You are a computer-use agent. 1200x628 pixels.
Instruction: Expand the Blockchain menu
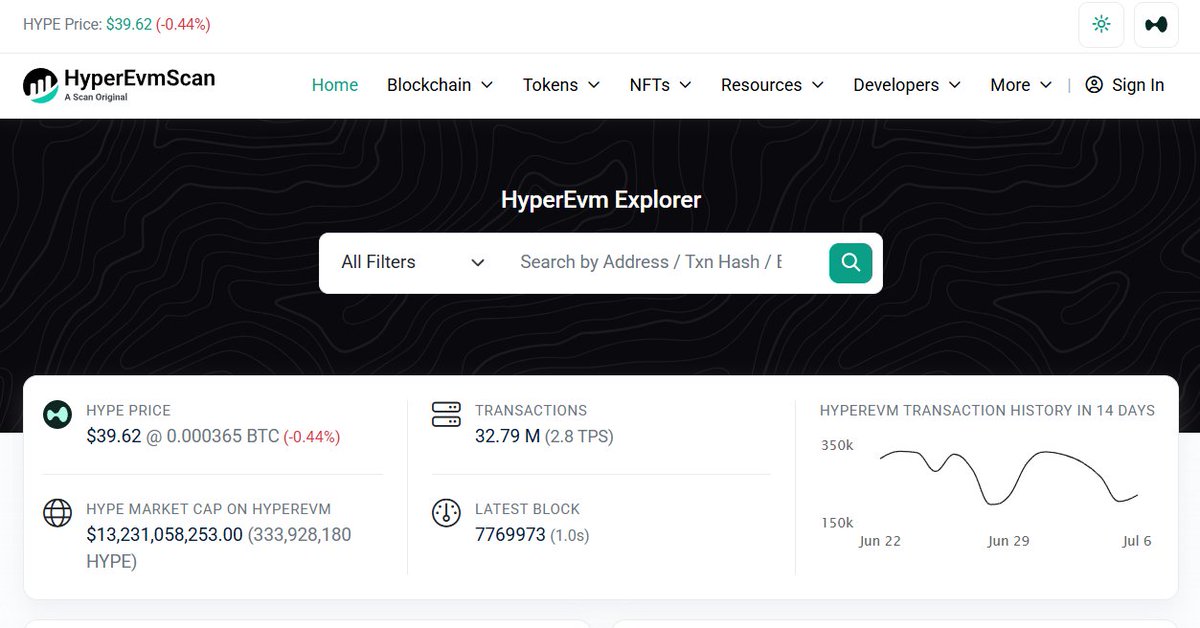[x=440, y=85]
